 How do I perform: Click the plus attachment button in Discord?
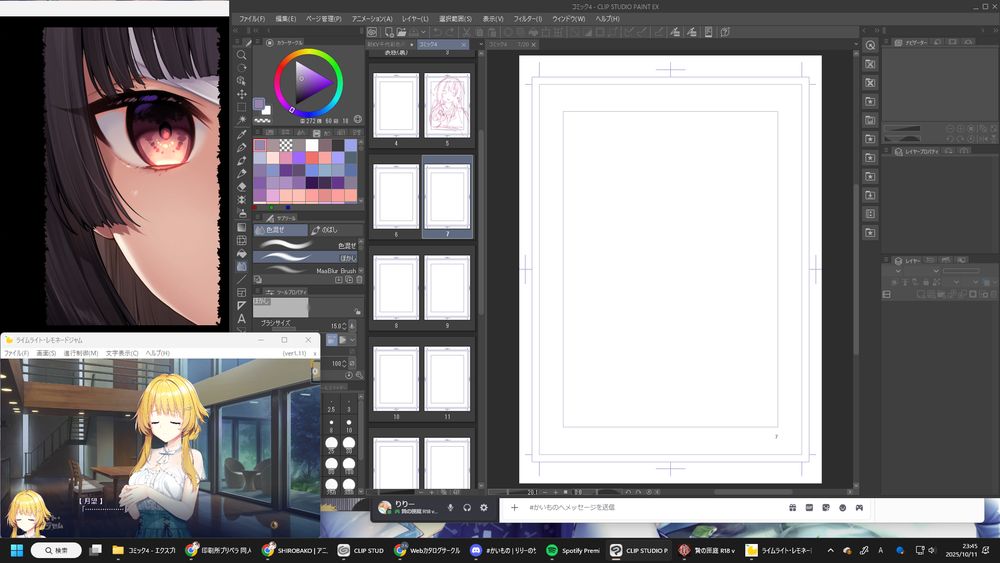tap(514, 508)
